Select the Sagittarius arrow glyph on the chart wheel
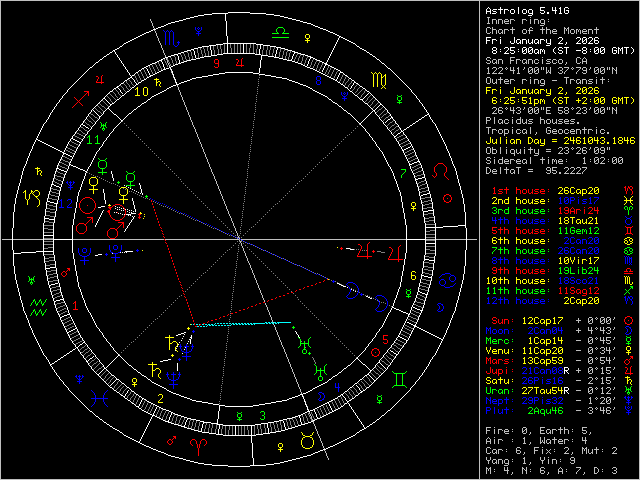 coord(82,100)
